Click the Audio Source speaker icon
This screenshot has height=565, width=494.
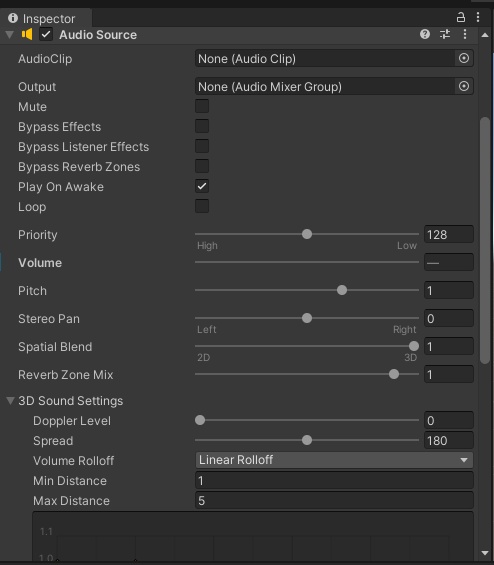click(27, 34)
